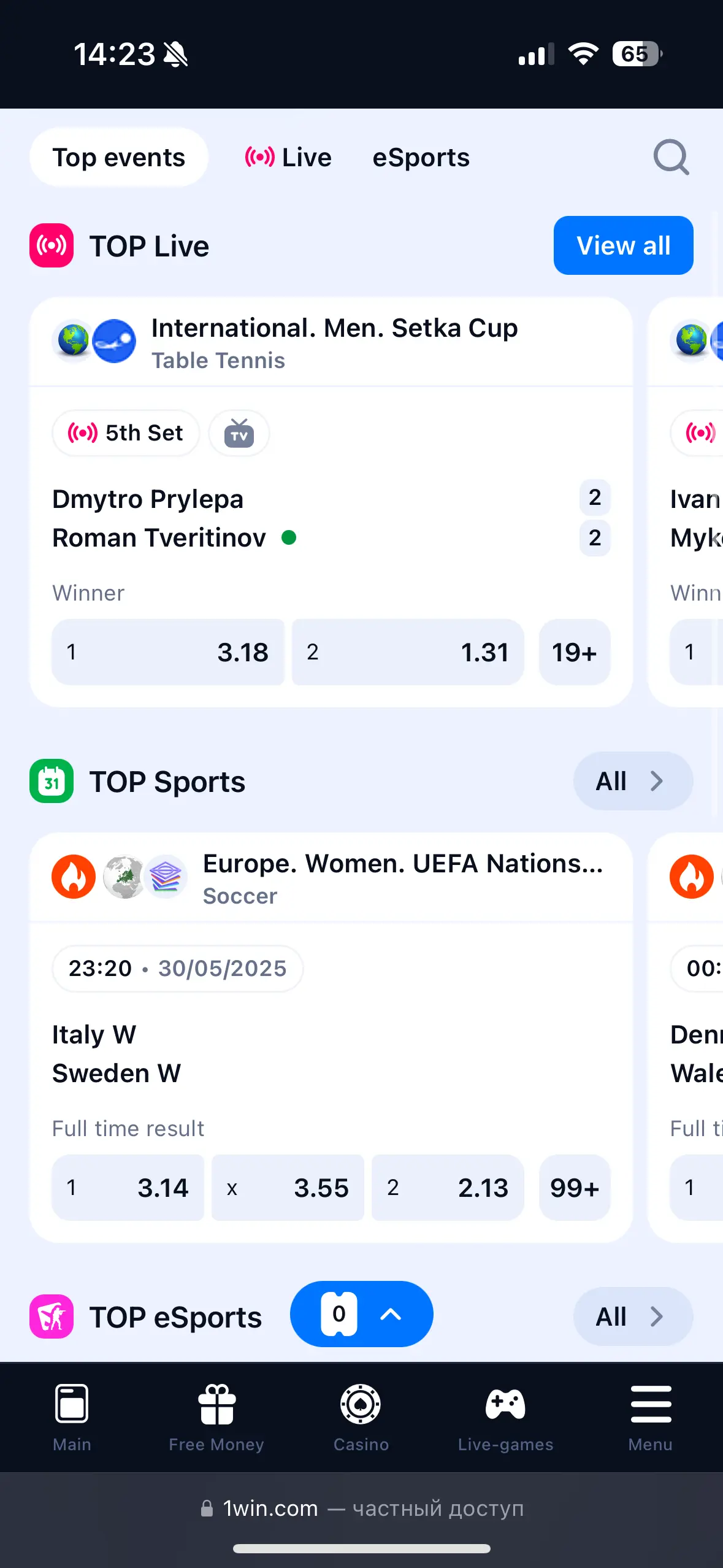Tap the TOP eSports pink icon
The width and height of the screenshot is (723, 1568).
[52, 1316]
